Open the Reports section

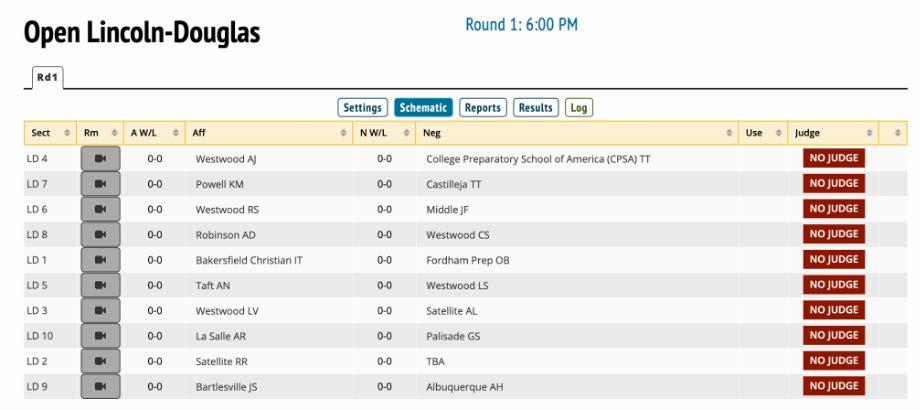coord(483,107)
